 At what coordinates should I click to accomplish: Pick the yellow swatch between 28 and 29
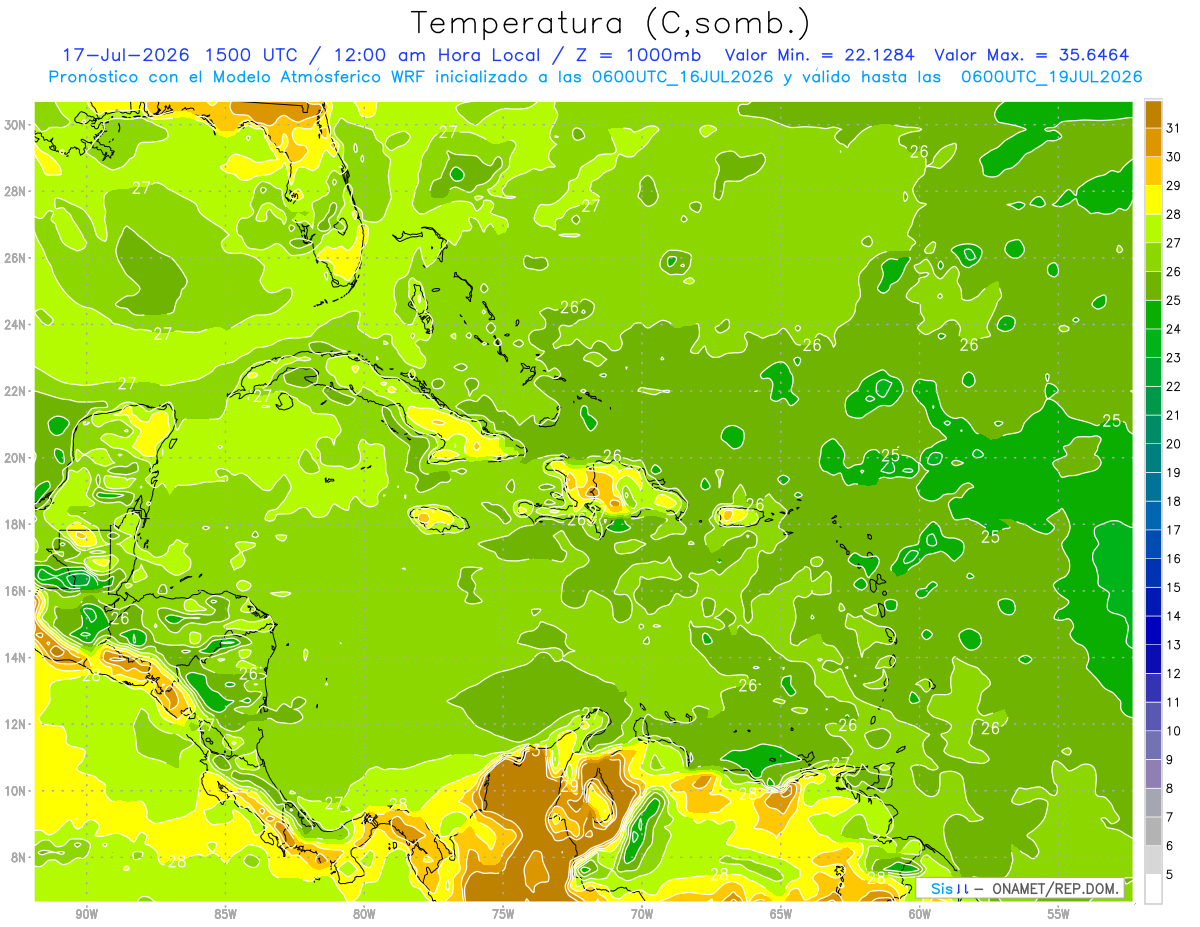(1153, 199)
